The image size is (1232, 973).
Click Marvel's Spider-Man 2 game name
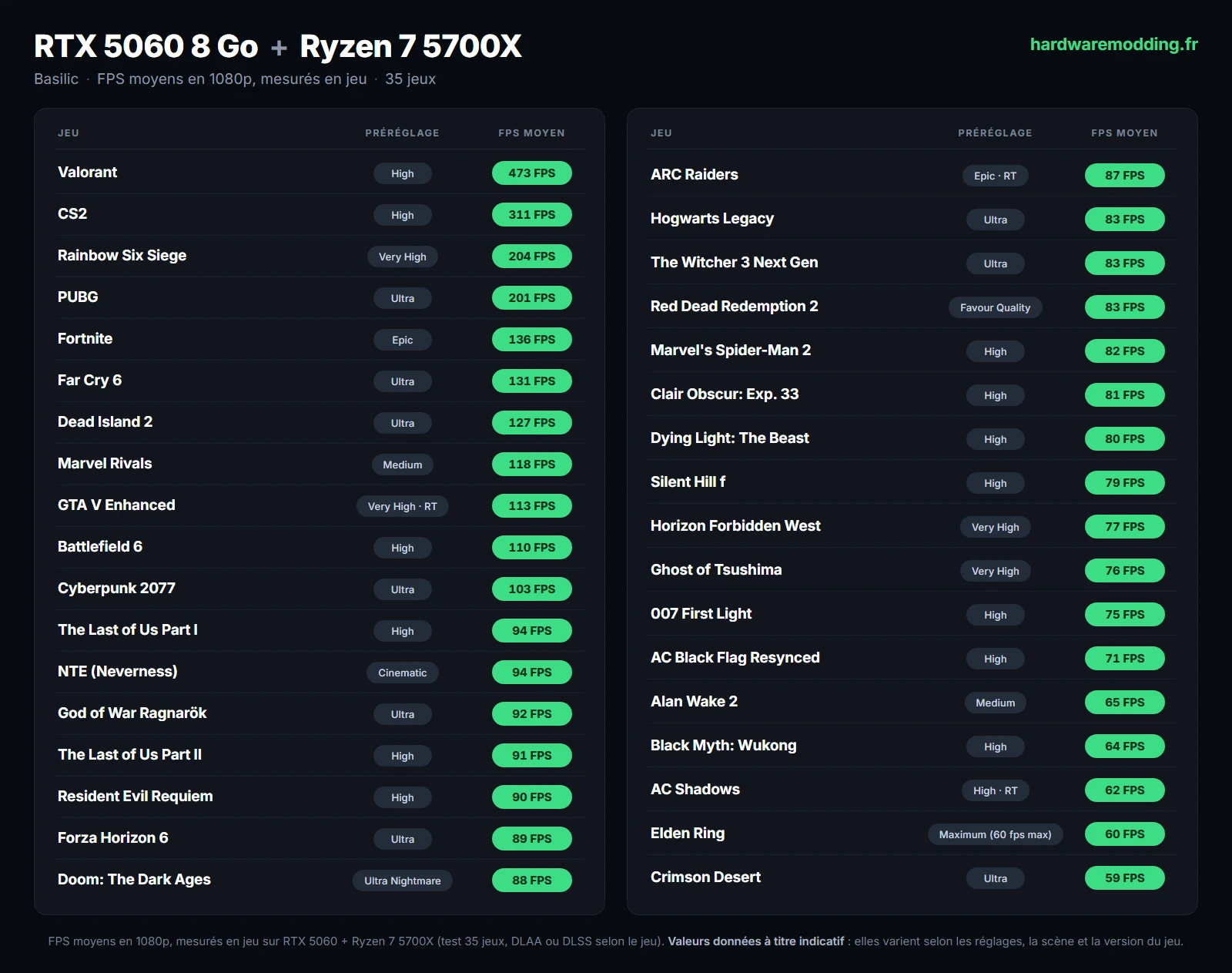730,351
